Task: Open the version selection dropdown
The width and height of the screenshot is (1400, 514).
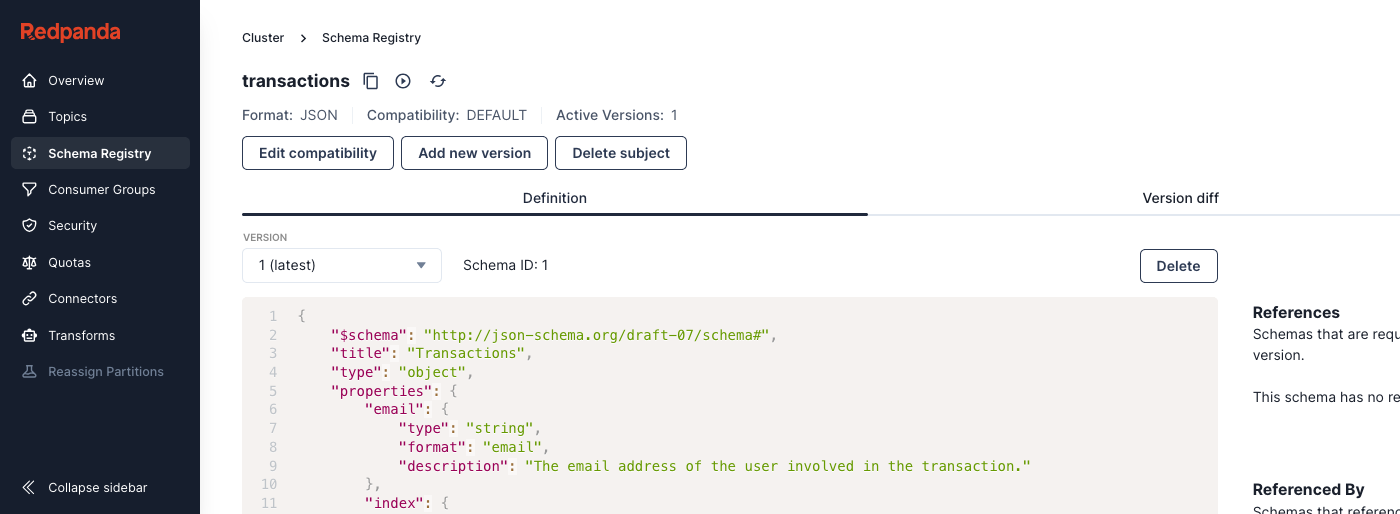Action: point(341,266)
